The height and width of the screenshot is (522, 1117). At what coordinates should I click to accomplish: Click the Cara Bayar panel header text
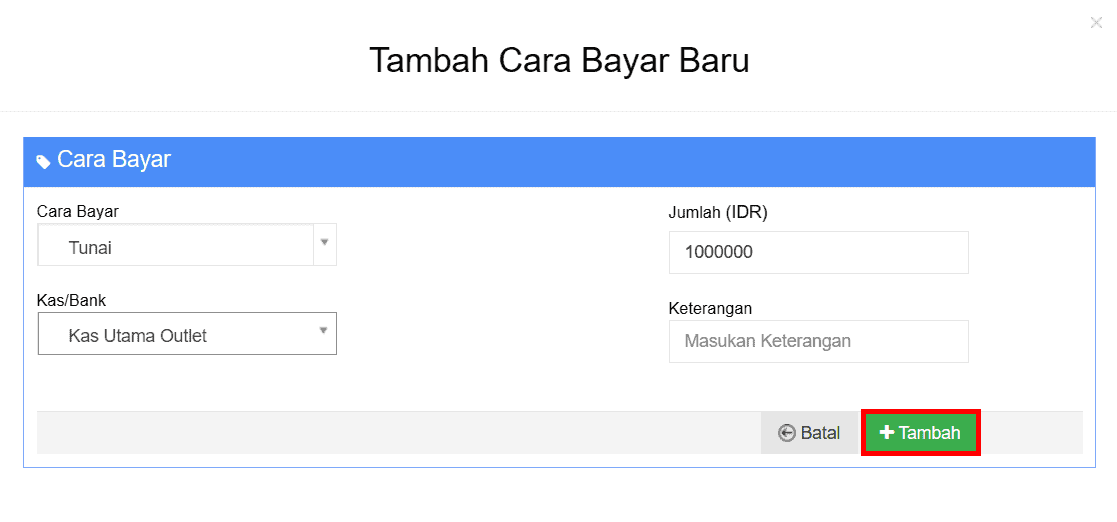(114, 159)
